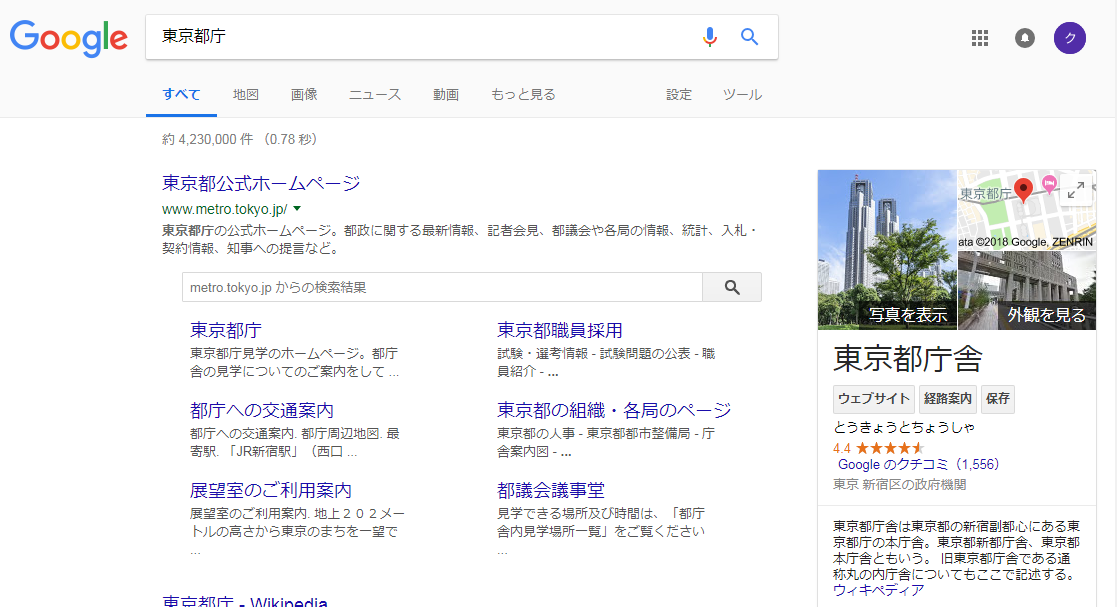Open the map thumbnail of 東京都庁
Screen dimensions: 1117x607
point(1027,209)
